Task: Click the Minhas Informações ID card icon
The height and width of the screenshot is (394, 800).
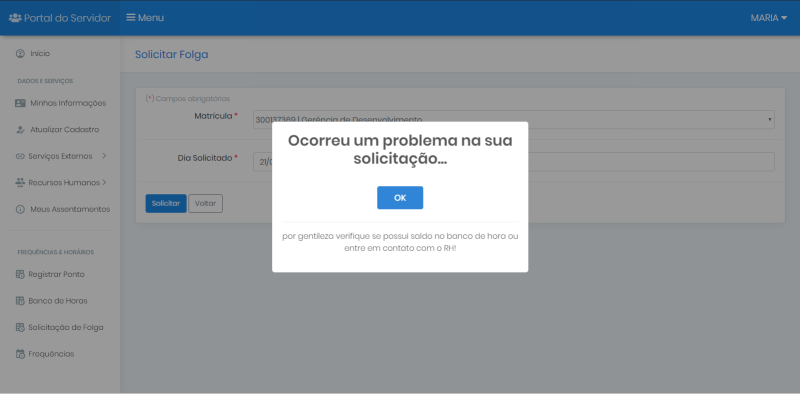Action: click(x=20, y=103)
